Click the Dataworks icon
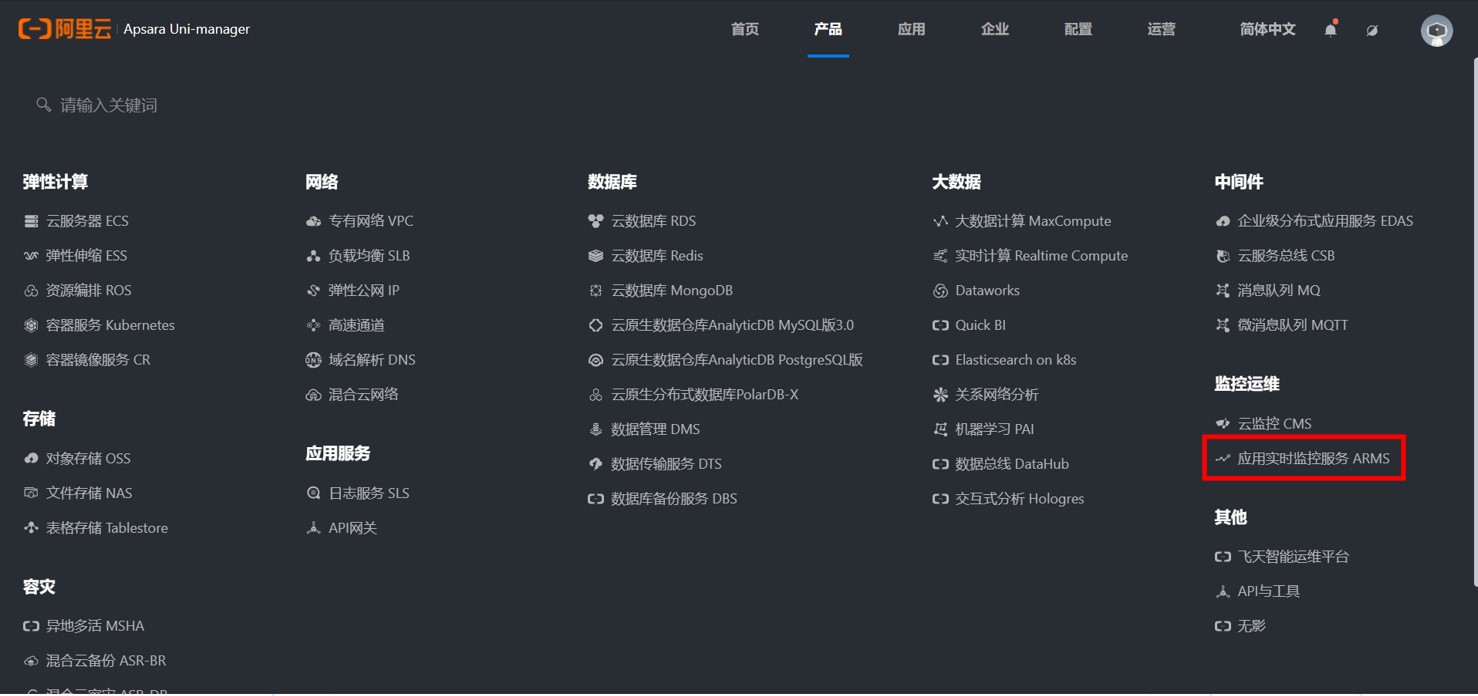The width and height of the screenshot is (1478, 696). 940,291
